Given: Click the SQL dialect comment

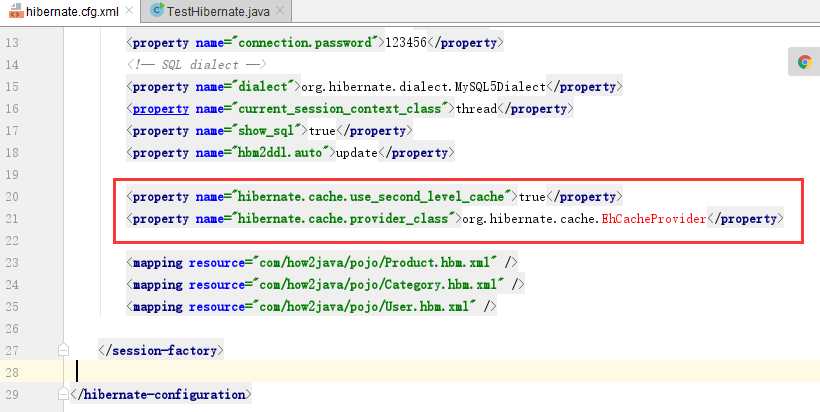Looking at the screenshot, I should (x=197, y=65).
